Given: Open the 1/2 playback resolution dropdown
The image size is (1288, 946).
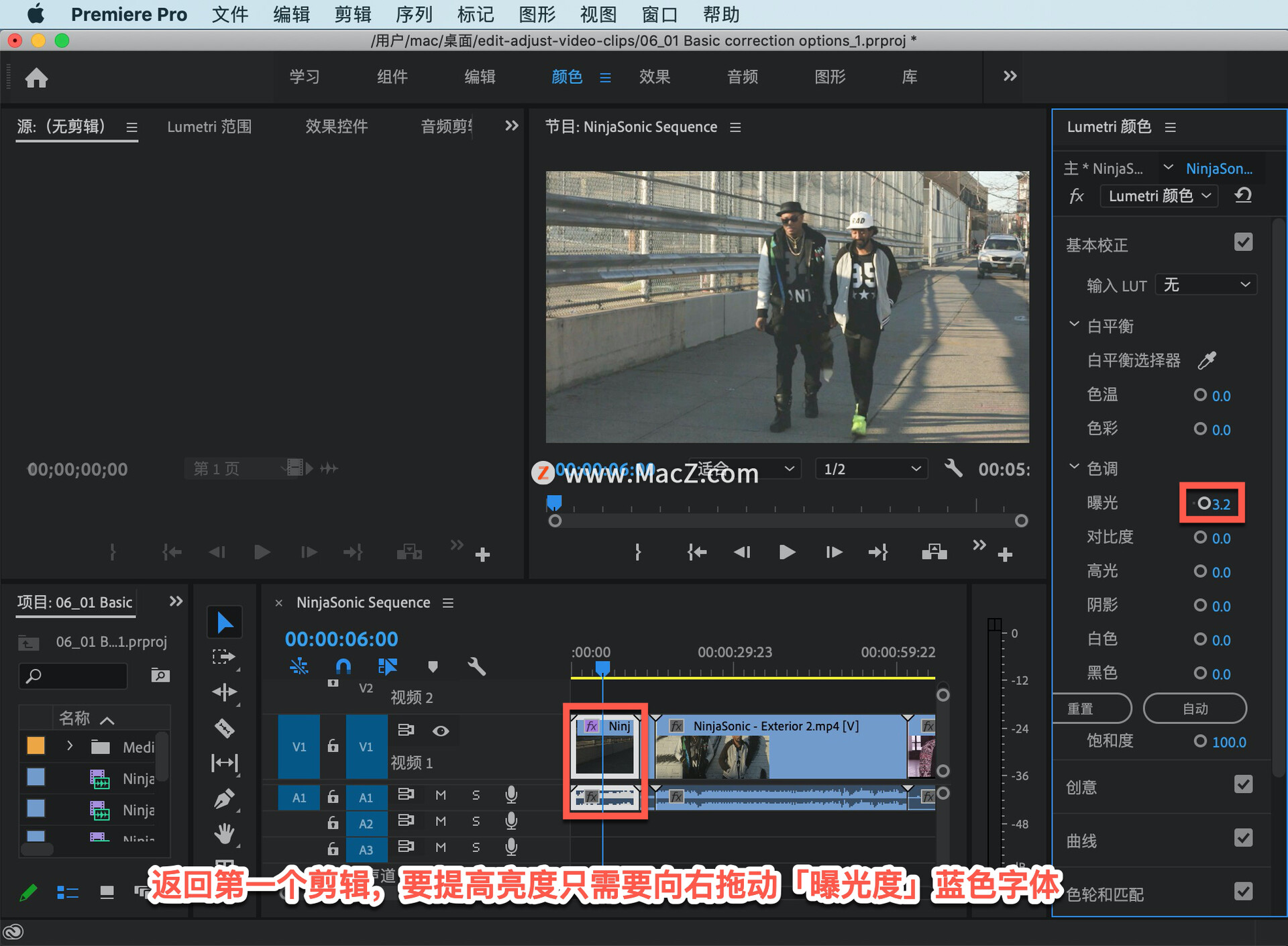Looking at the screenshot, I should (871, 469).
